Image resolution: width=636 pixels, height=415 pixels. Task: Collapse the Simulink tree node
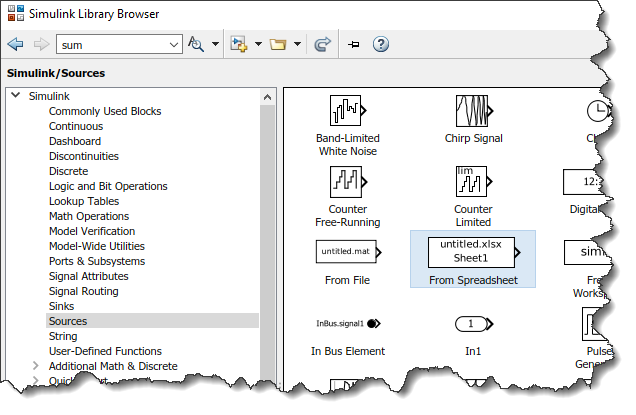coord(15,96)
